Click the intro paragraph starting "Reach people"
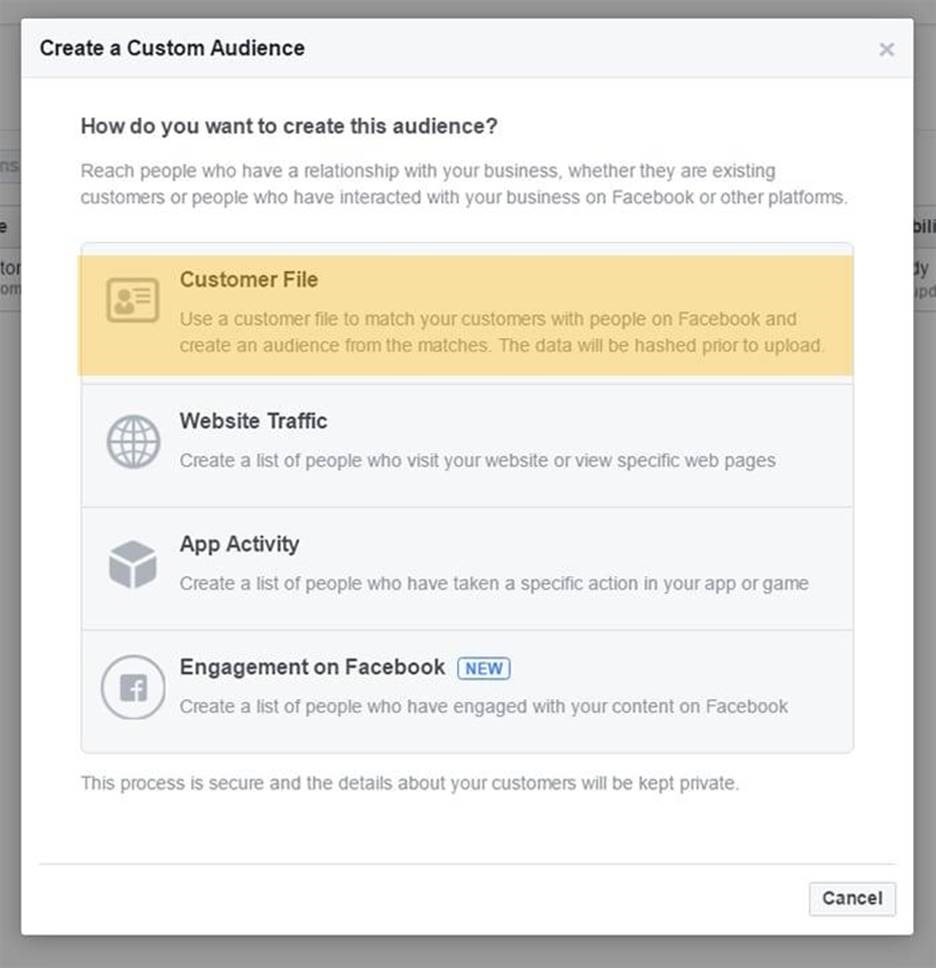 (464, 184)
